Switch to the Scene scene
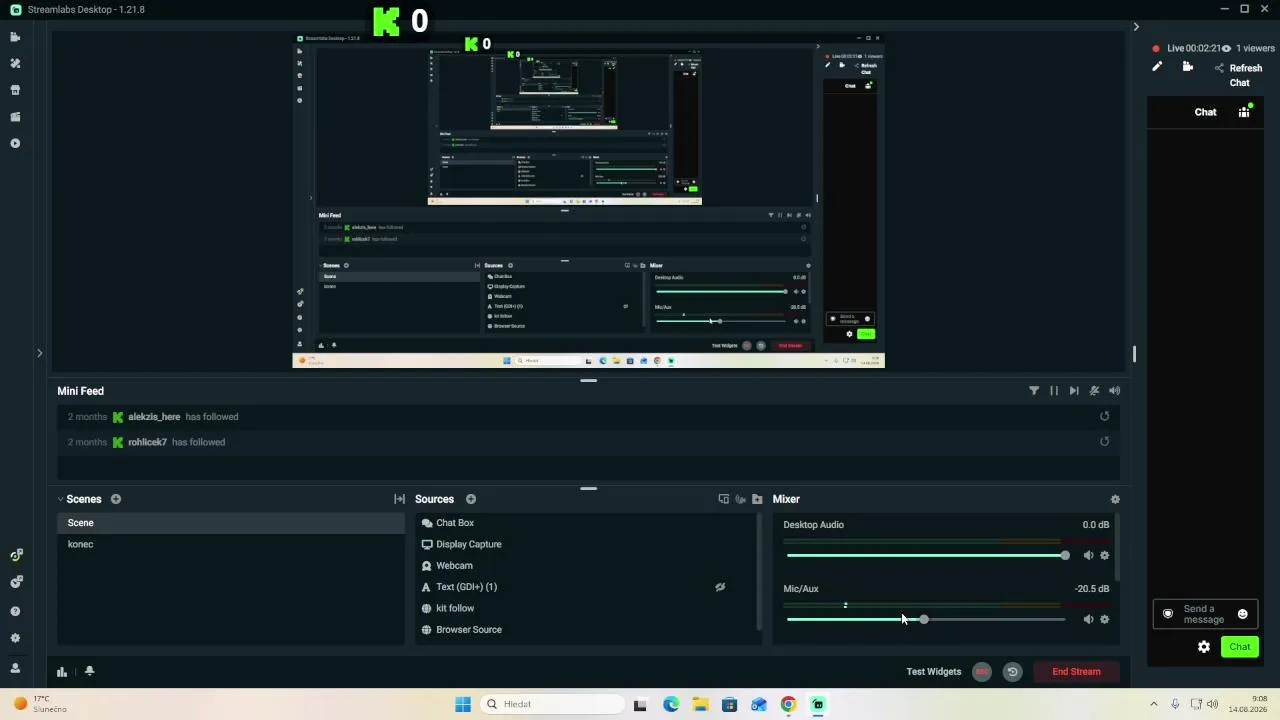The height and width of the screenshot is (720, 1280). coord(231,523)
